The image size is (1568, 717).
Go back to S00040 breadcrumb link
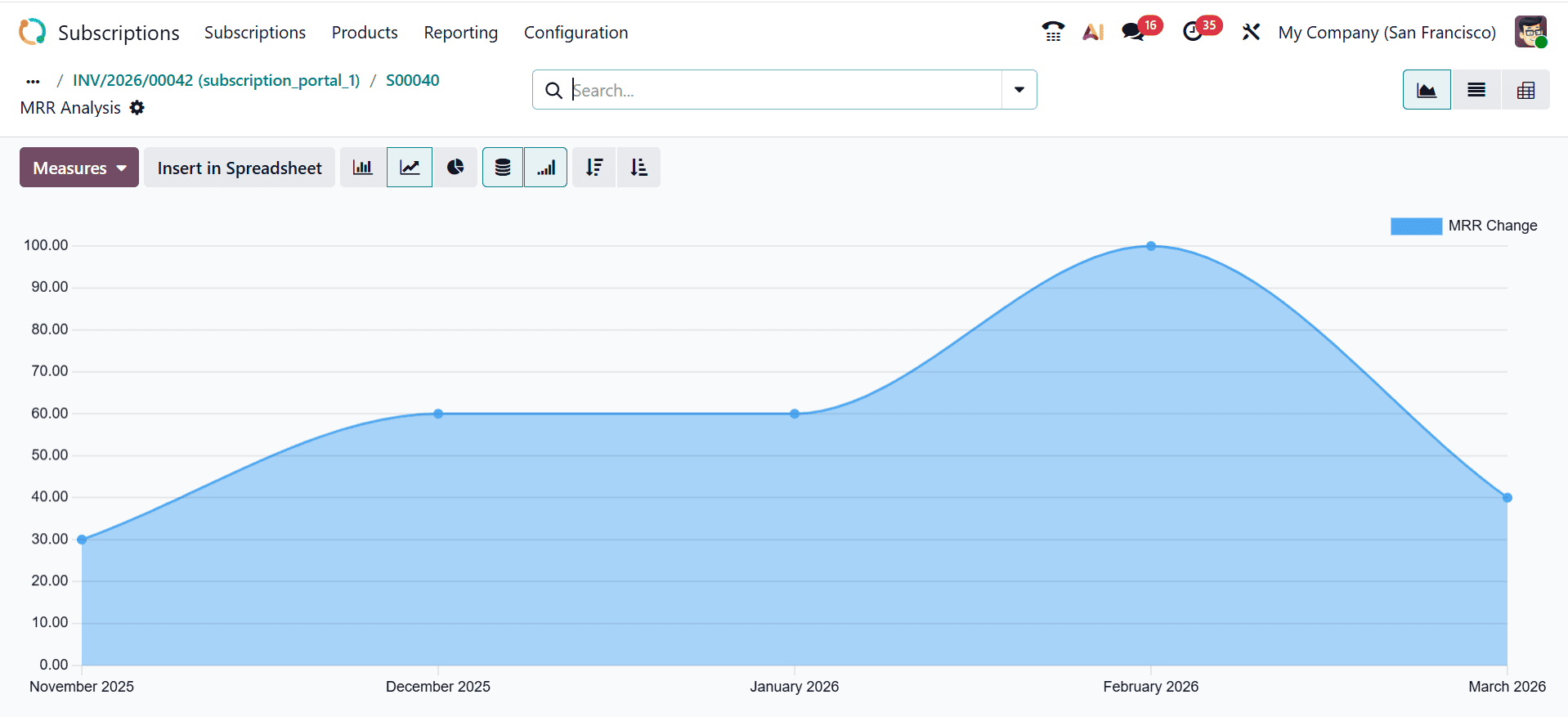[x=412, y=80]
